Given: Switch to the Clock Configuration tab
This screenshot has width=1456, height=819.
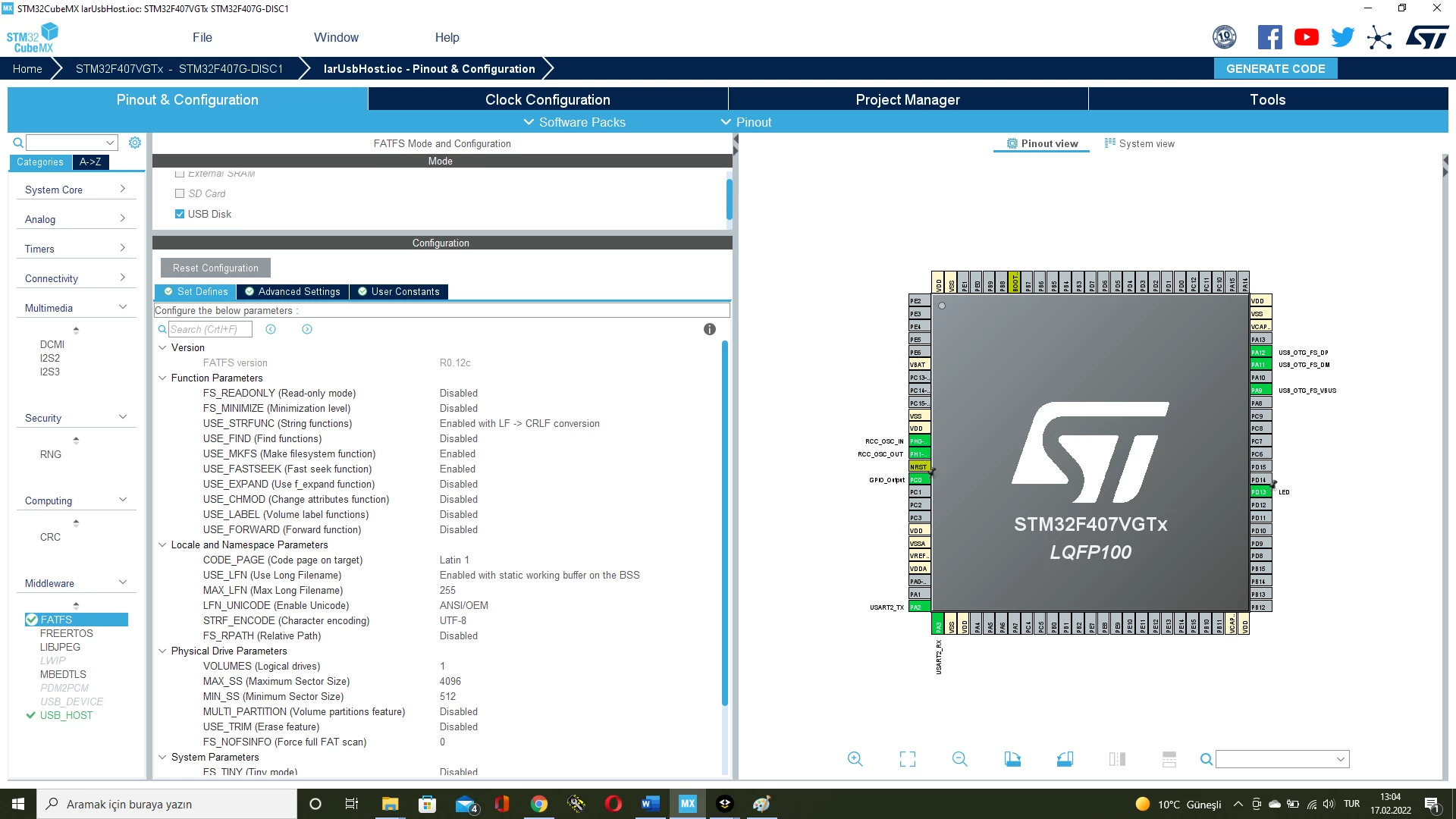Looking at the screenshot, I should (548, 99).
